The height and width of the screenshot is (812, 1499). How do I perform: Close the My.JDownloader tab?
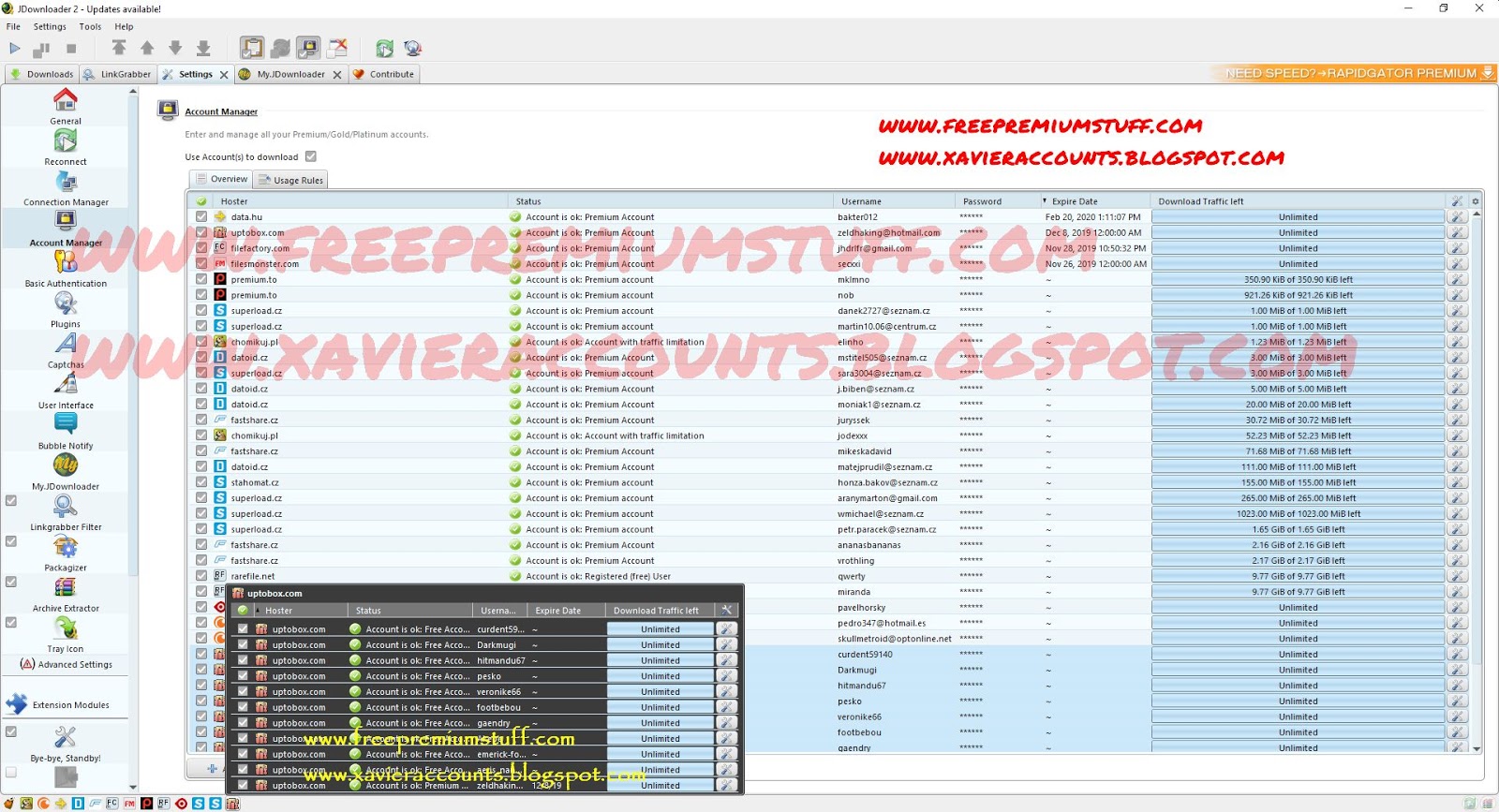[337, 75]
